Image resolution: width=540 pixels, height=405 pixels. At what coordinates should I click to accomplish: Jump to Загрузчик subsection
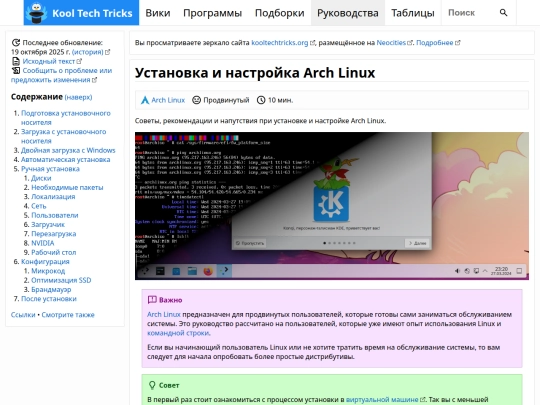click(x=48, y=225)
